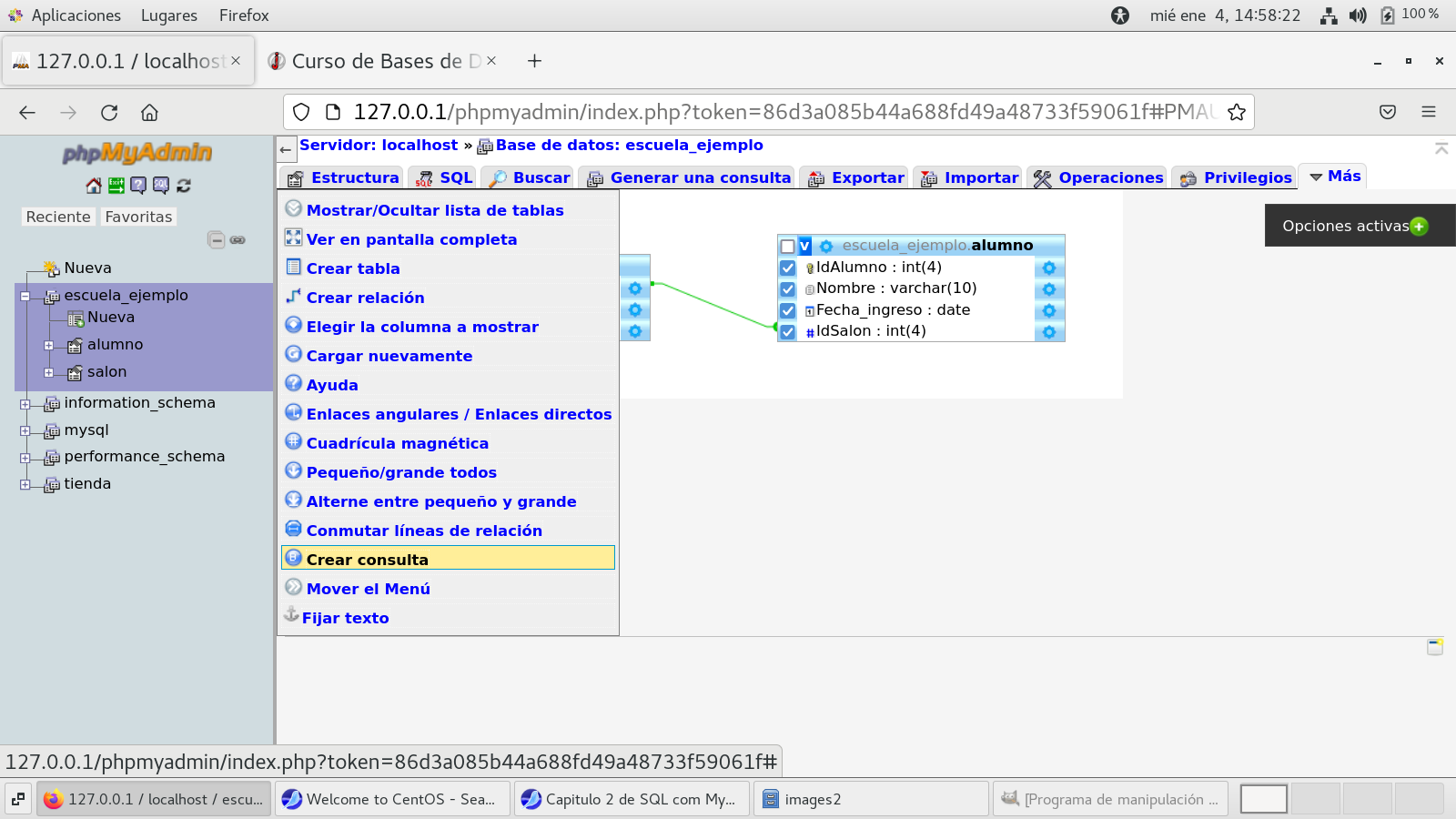
Task: Click the link with main panel icon
Action: click(x=238, y=240)
